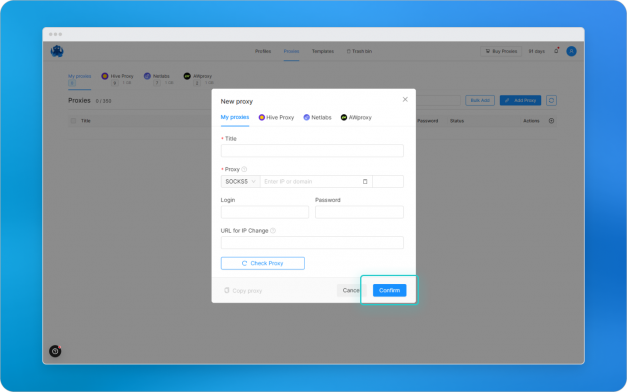Viewport: 627px width, 392px height.
Task: Click the Copy proxy link
Action: pyautogui.click(x=243, y=291)
